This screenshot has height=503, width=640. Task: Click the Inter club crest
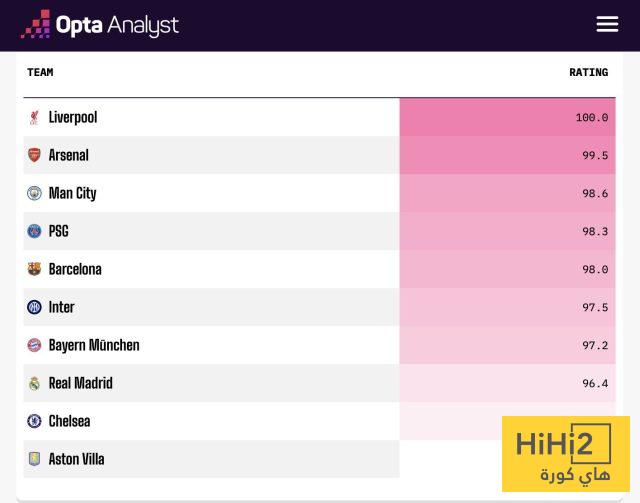[34, 308]
